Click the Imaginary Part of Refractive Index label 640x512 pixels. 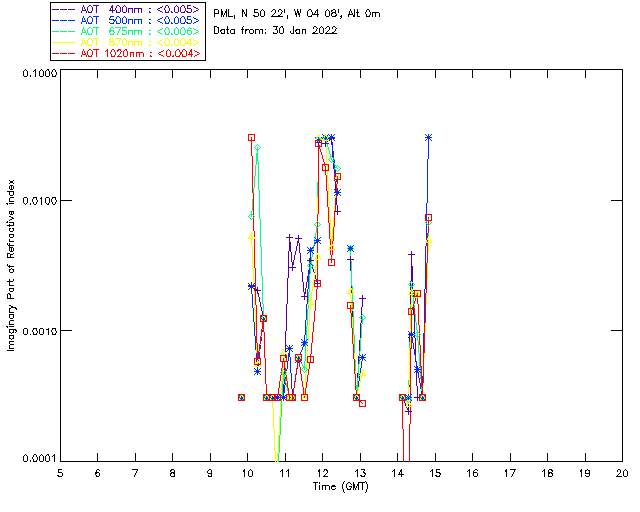pyautogui.click(x=11, y=265)
